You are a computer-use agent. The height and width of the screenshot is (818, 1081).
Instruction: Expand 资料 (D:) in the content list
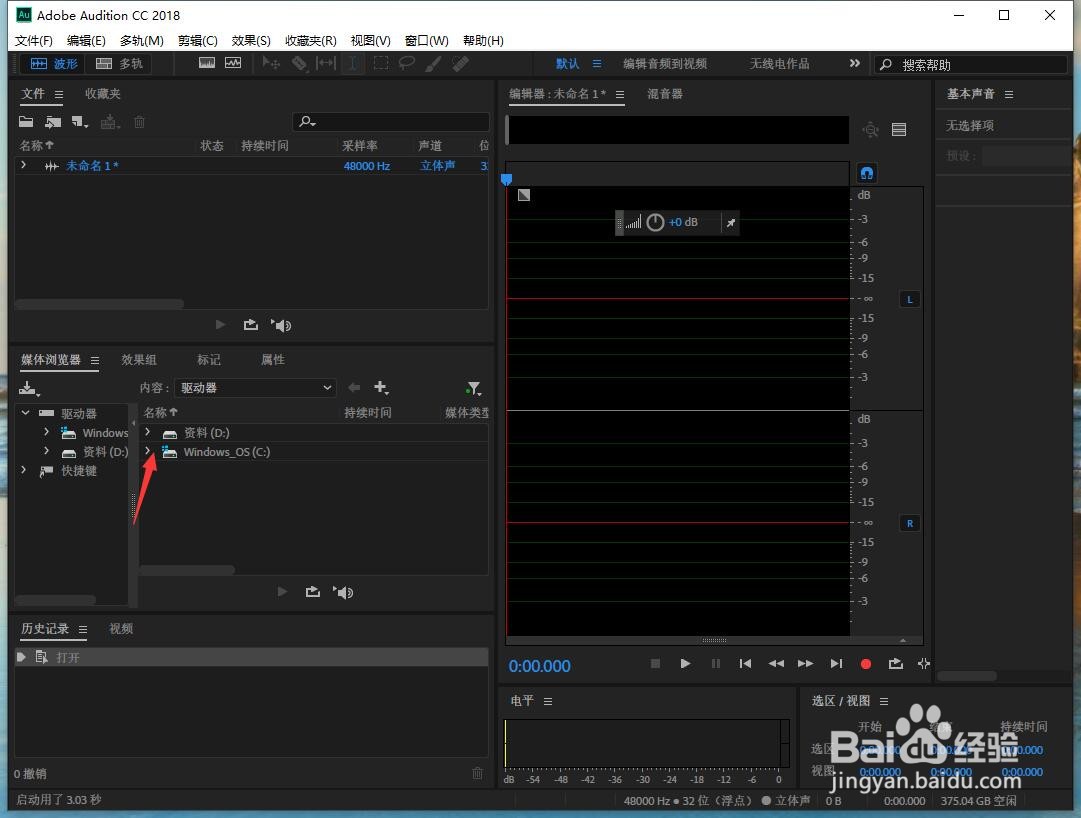point(148,432)
